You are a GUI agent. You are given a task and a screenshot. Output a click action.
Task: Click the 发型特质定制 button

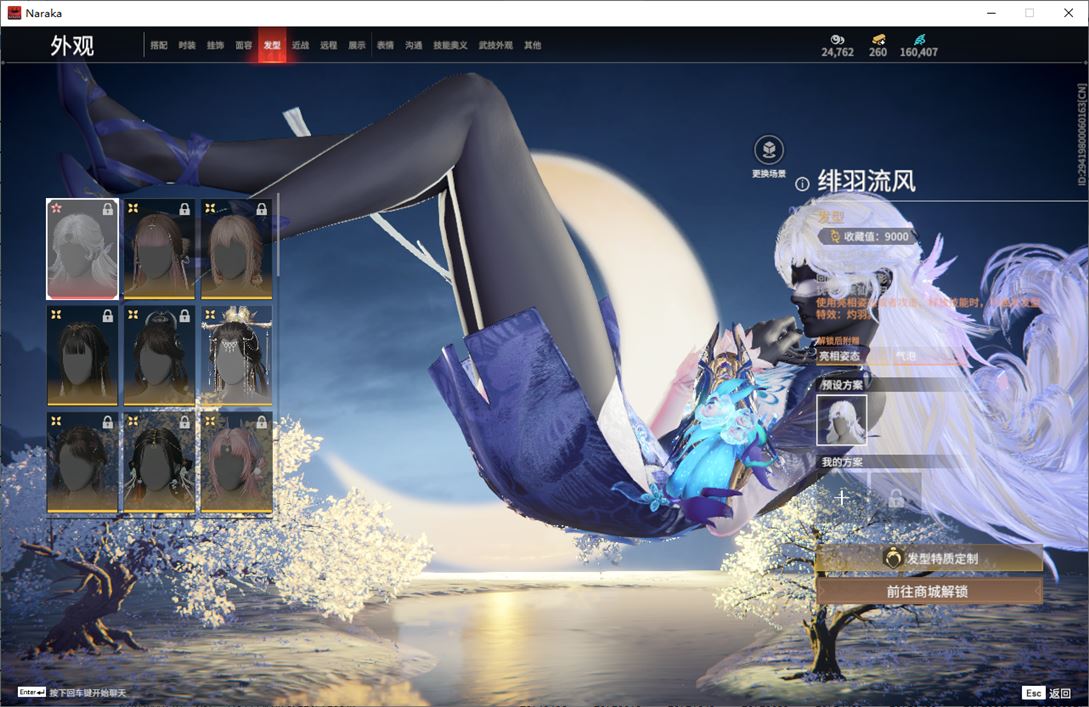point(929,558)
